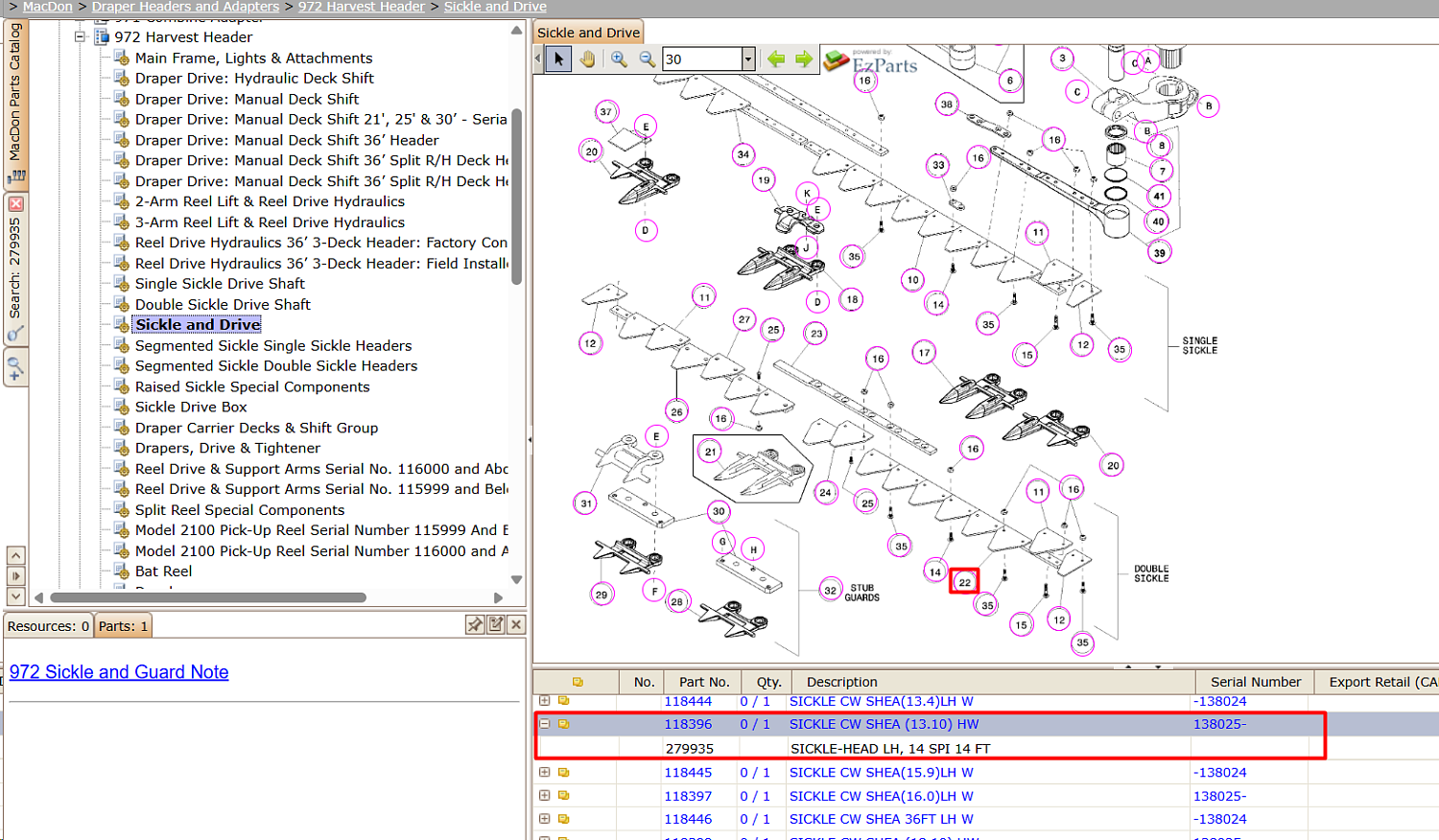
Task: Open new search with magnifier-plus side tab
Action: (15, 367)
